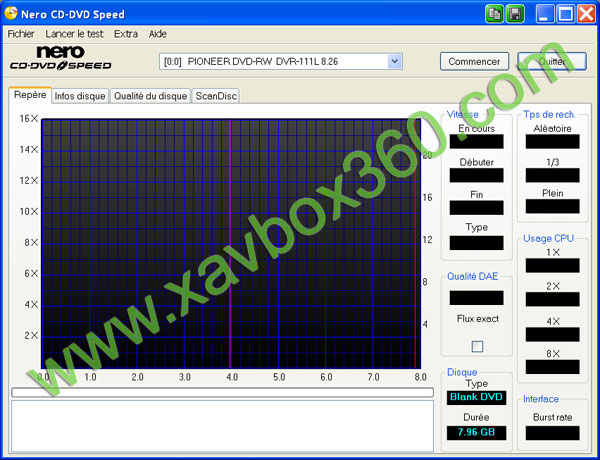This screenshot has width=600, height=460.
Task: Click the 7.96 GB duration value
Action: (x=476, y=432)
